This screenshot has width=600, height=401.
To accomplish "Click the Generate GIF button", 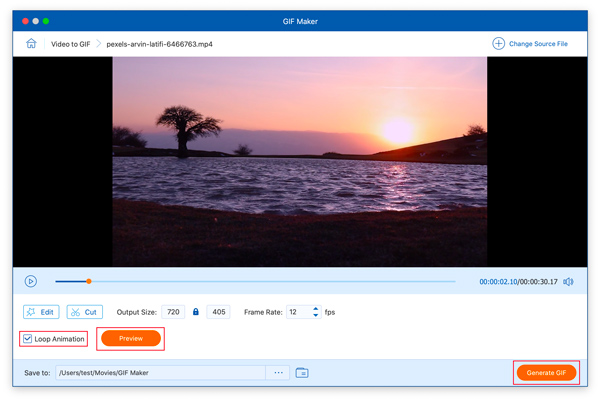I will click(x=546, y=372).
